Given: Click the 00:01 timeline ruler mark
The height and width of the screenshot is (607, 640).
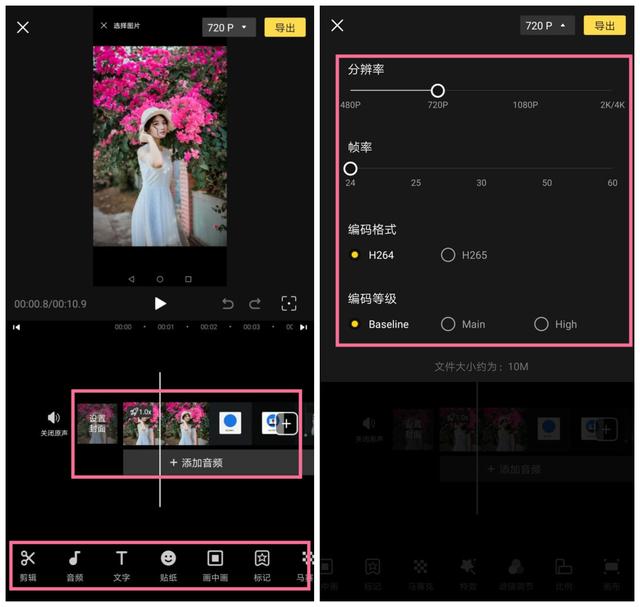Looking at the screenshot, I should click(x=166, y=327).
